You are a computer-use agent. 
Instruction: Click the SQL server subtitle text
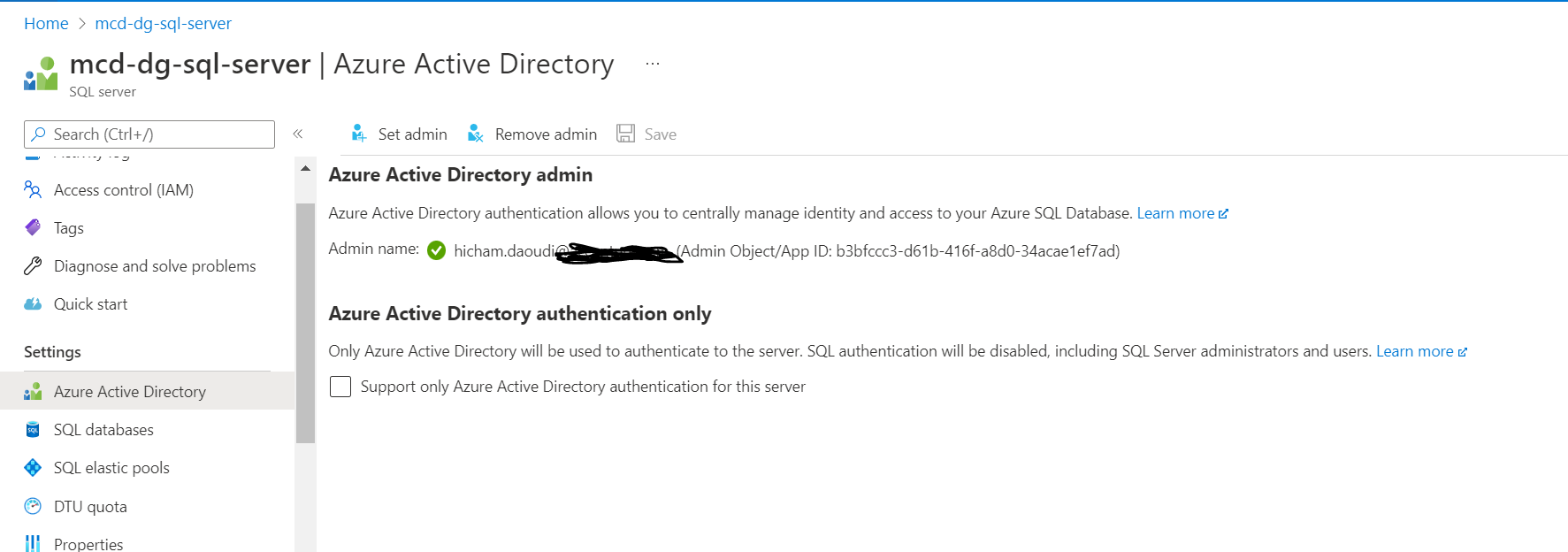pos(103,92)
